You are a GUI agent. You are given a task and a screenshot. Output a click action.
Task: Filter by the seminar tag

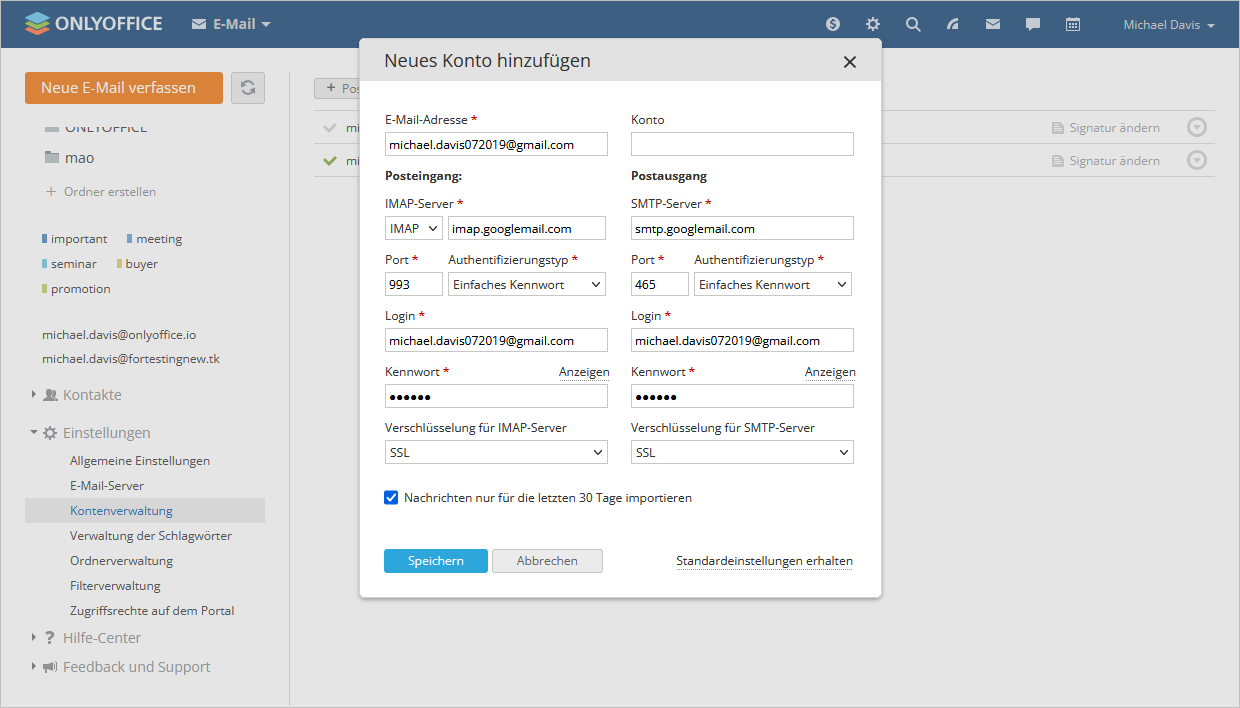(x=70, y=264)
